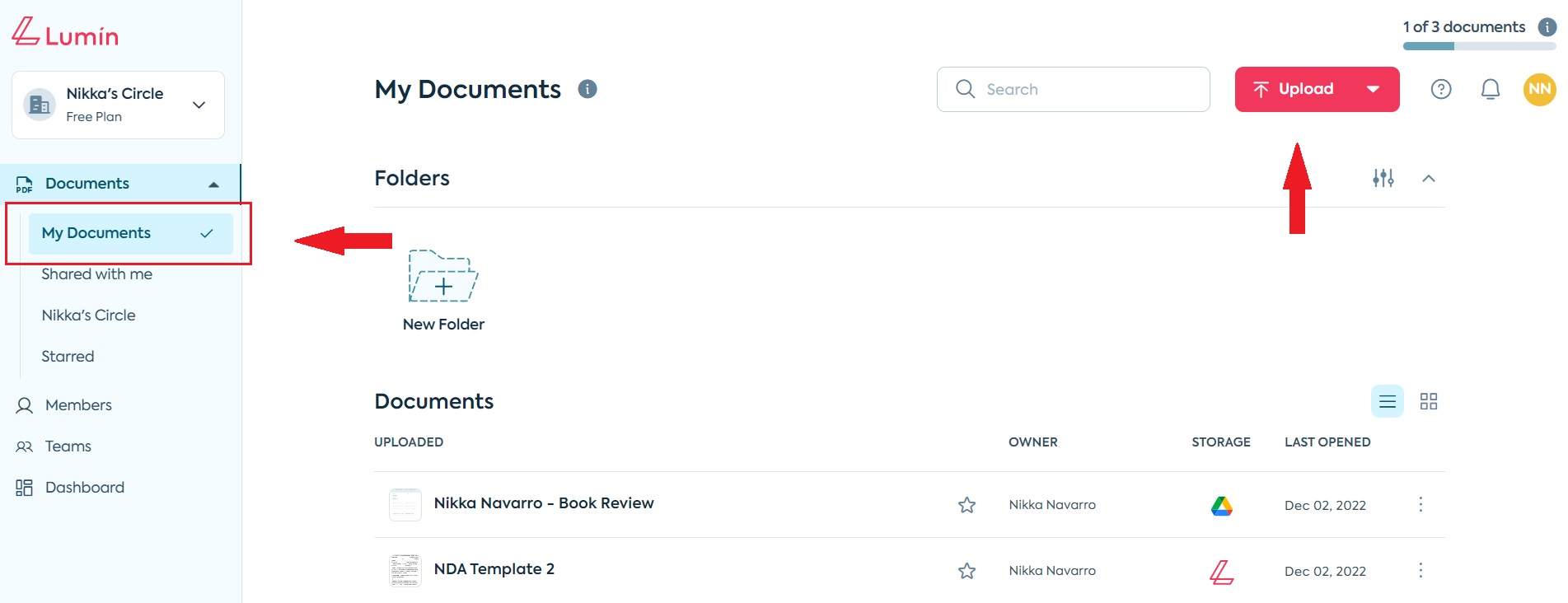Click the info icon beside My Documents
1568x603 pixels.
[587, 89]
